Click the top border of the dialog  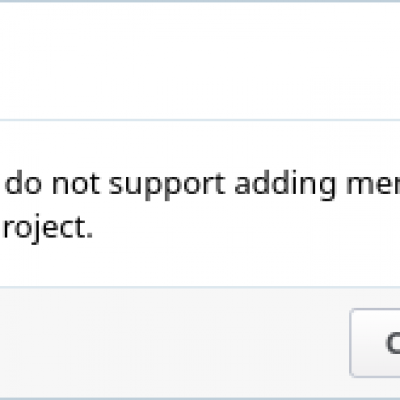[200, 1]
